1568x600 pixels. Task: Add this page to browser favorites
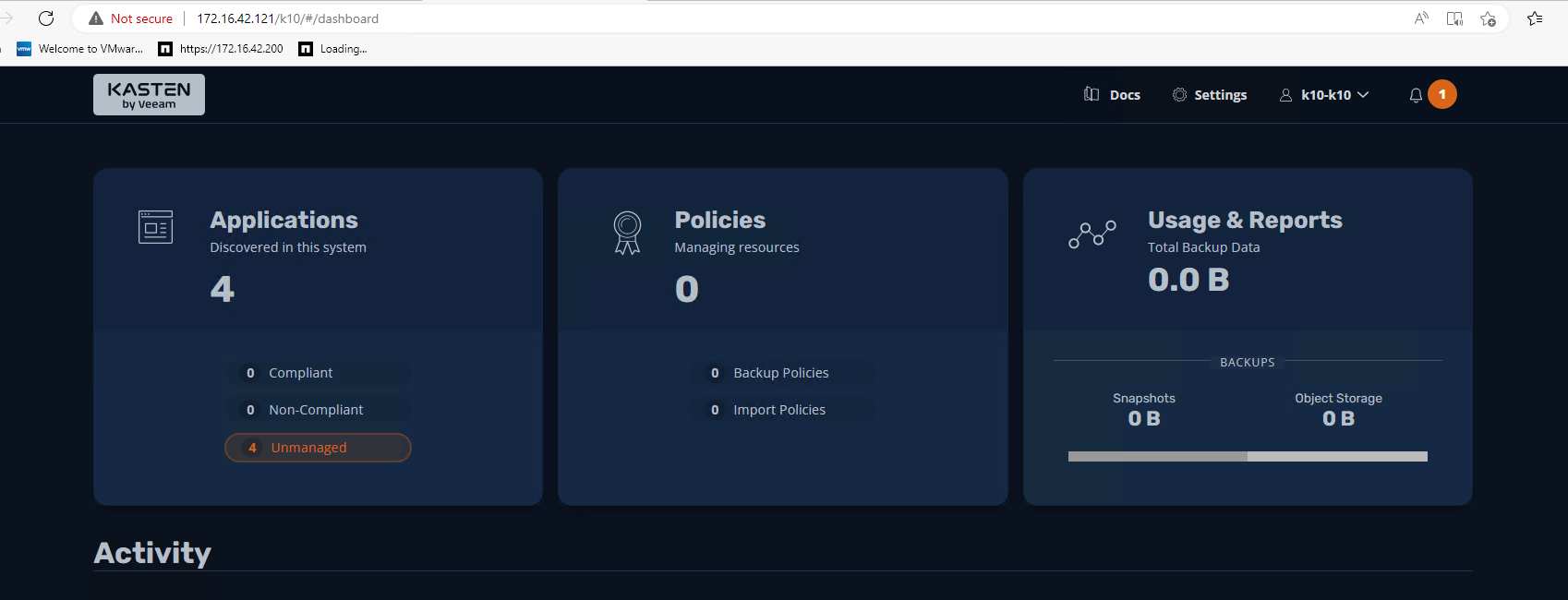(x=1488, y=18)
